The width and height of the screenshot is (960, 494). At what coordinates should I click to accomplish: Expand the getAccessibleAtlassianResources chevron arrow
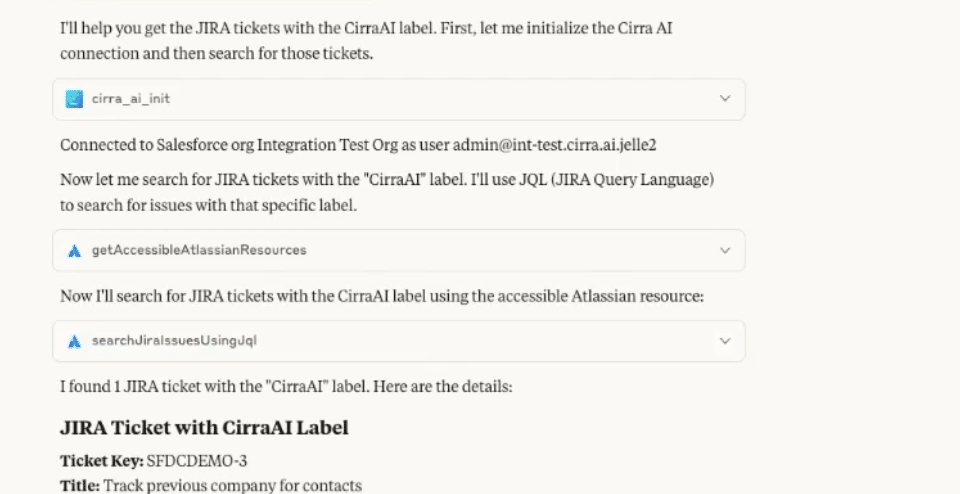coord(725,250)
